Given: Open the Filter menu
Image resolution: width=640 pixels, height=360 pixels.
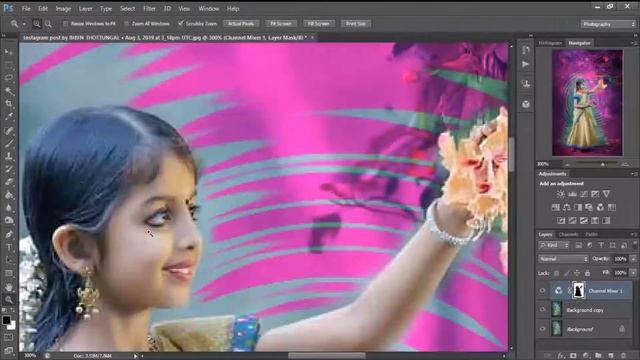Looking at the screenshot, I should tap(149, 9).
